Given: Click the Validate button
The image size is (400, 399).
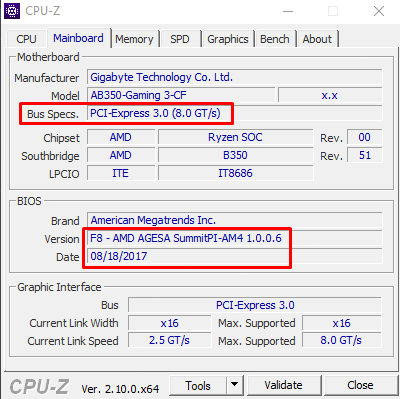Looking at the screenshot, I should point(283,385).
